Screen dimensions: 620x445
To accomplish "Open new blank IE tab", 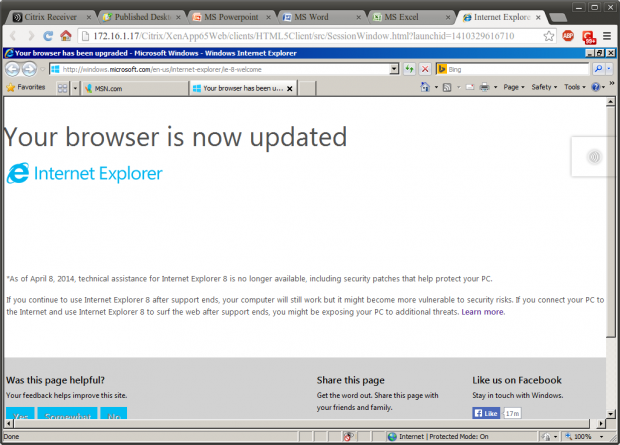I will pyautogui.click(x=307, y=89).
